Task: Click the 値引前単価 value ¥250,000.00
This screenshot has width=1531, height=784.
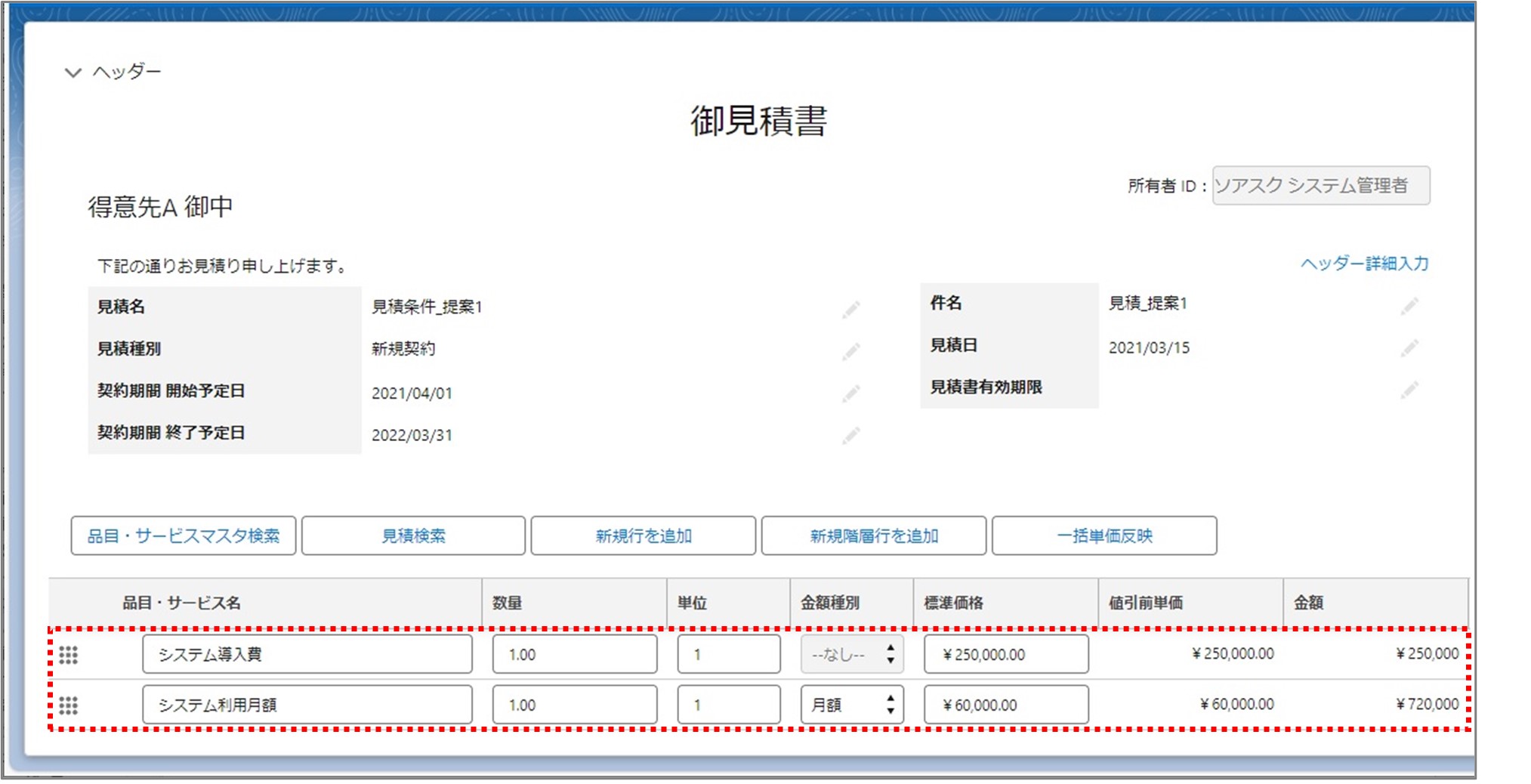Action: (x=1233, y=653)
